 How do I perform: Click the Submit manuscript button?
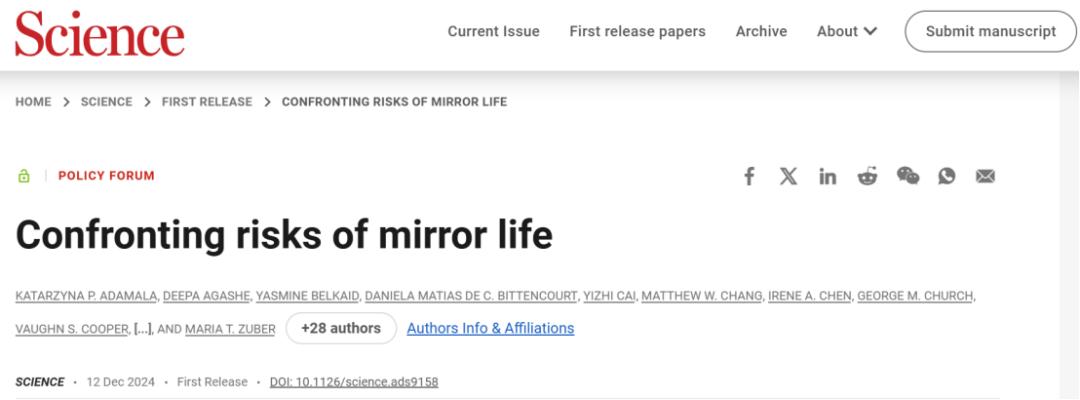(990, 31)
